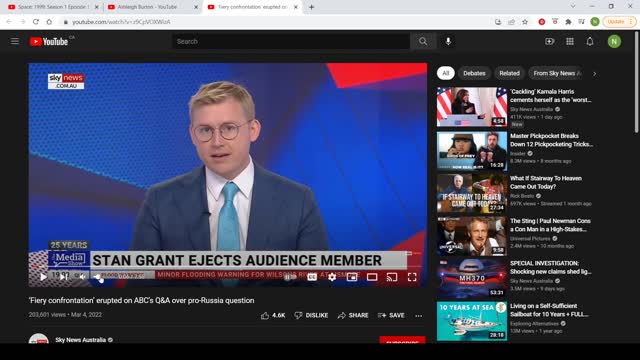The height and width of the screenshot is (360, 640).
Task: Click the YouTube search field
Action: tap(291, 41)
